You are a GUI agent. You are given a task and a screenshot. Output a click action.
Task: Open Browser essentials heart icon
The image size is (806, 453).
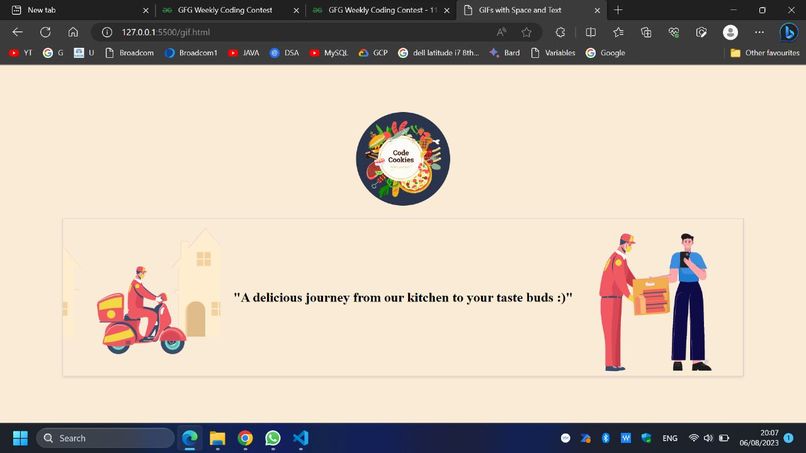click(674, 32)
